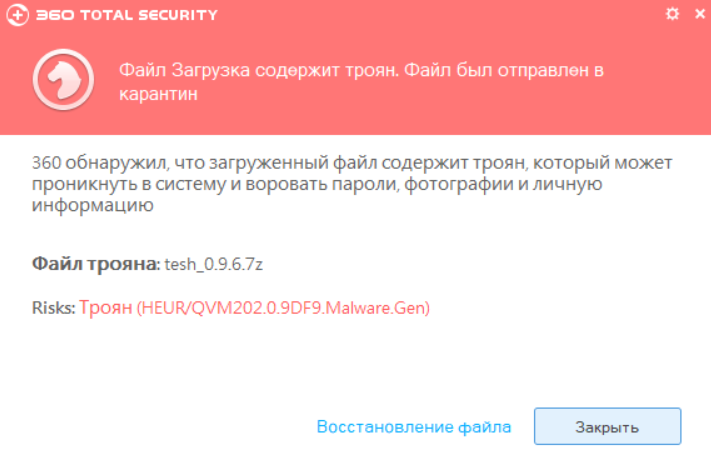The width and height of the screenshot is (711, 462).
Task: Click the description line starting 360 обнаружил
Action: (x=352, y=162)
